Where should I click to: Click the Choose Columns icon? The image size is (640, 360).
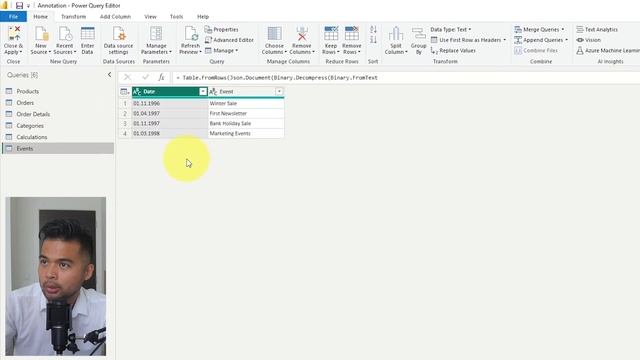[x=274, y=34]
